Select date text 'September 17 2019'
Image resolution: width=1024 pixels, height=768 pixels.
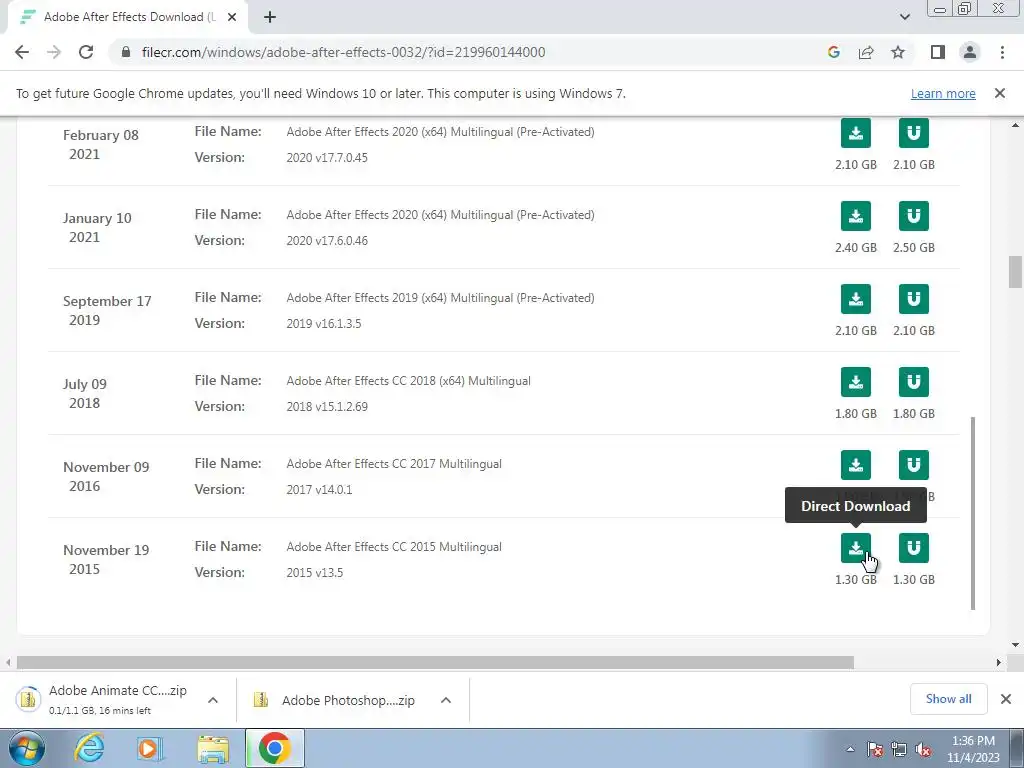(x=107, y=310)
